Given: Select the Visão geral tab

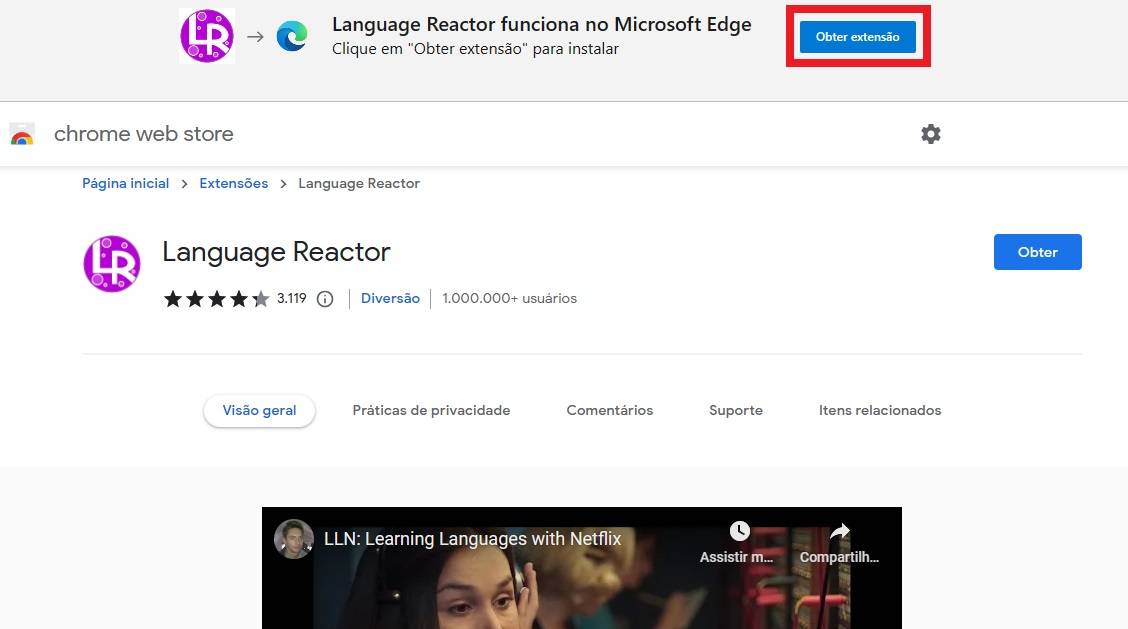Looking at the screenshot, I should point(259,411).
